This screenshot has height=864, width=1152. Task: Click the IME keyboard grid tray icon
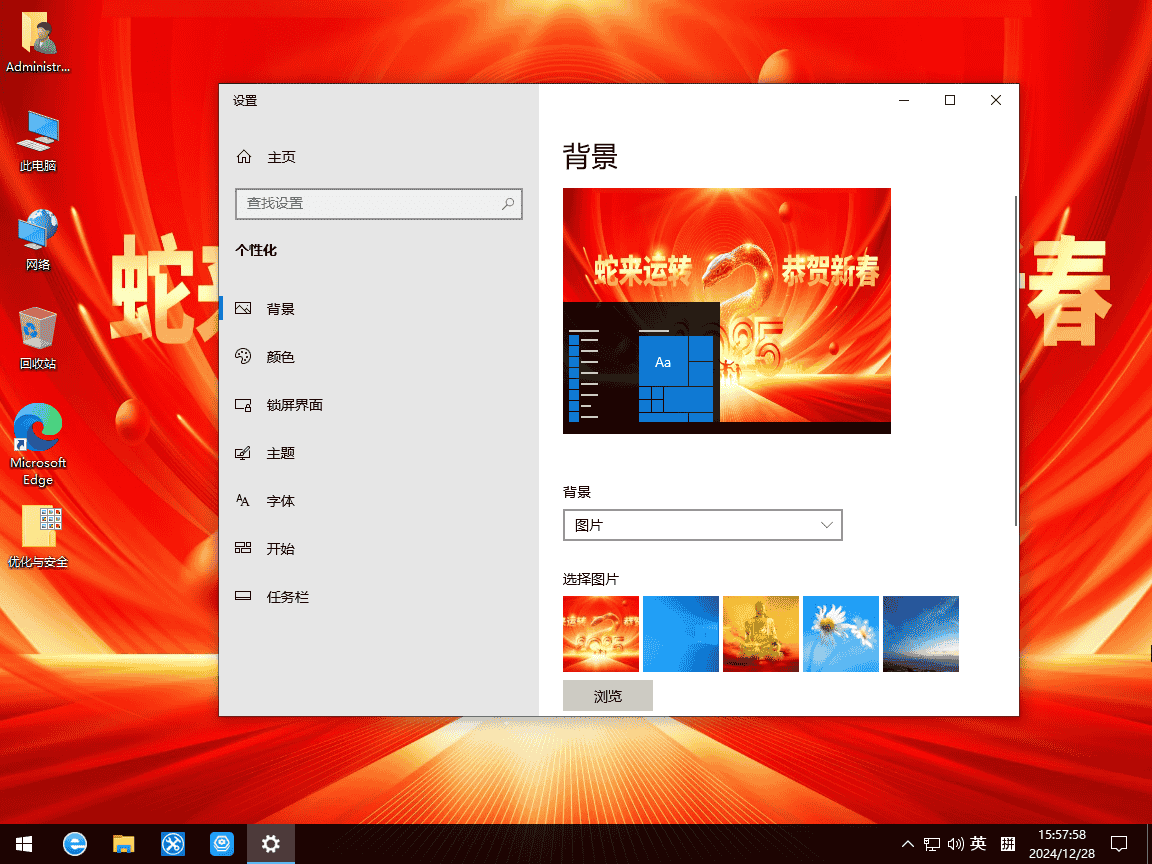pos(1008,844)
